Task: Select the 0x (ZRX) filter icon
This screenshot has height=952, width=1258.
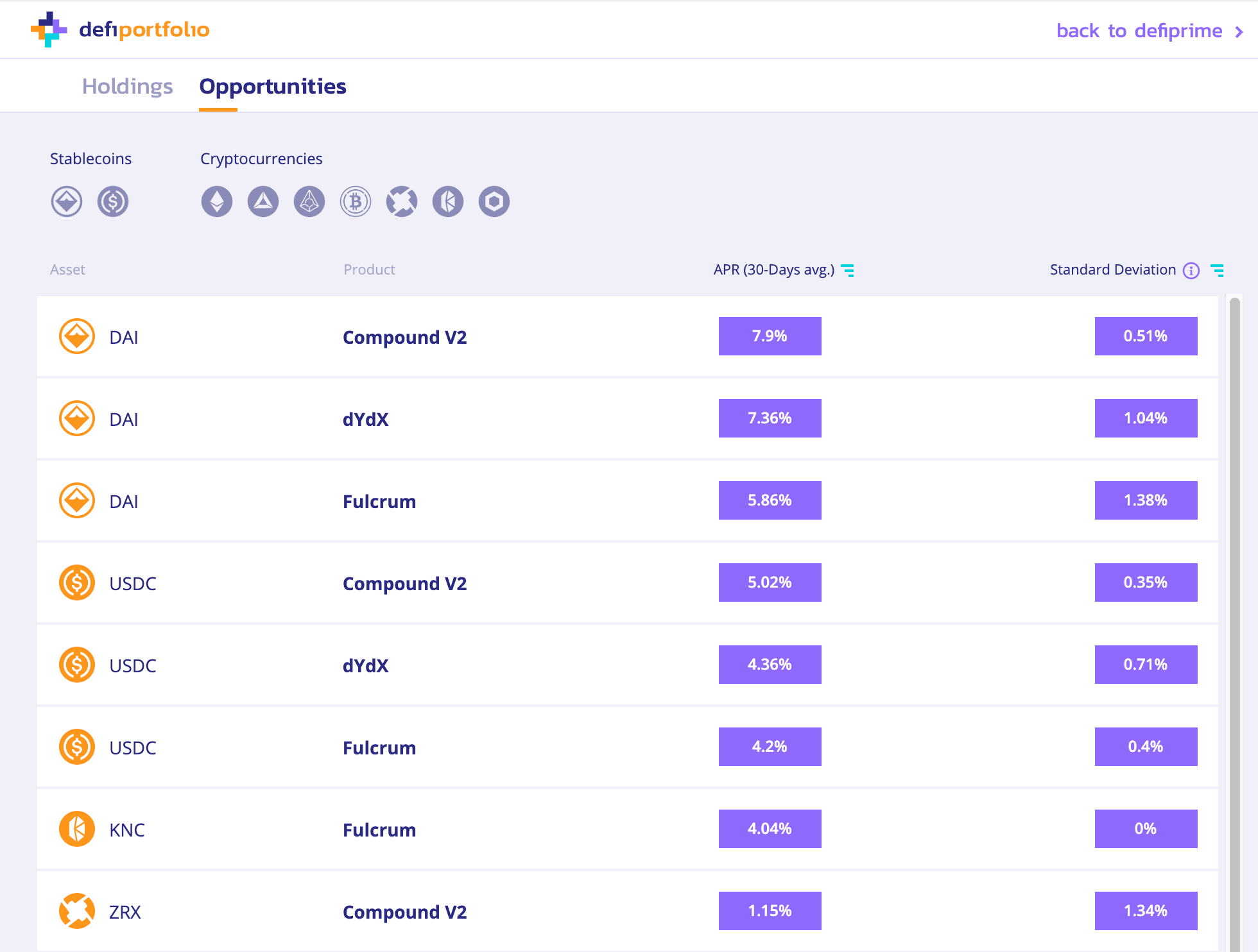Action: (x=401, y=201)
